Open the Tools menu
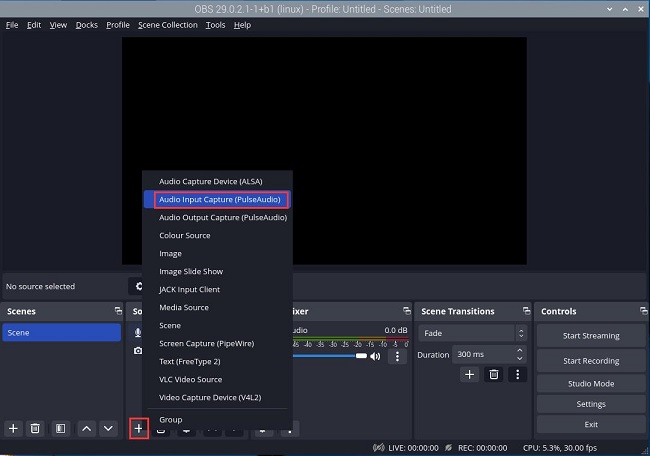The width and height of the screenshot is (650, 456). click(x=216, y=25)
